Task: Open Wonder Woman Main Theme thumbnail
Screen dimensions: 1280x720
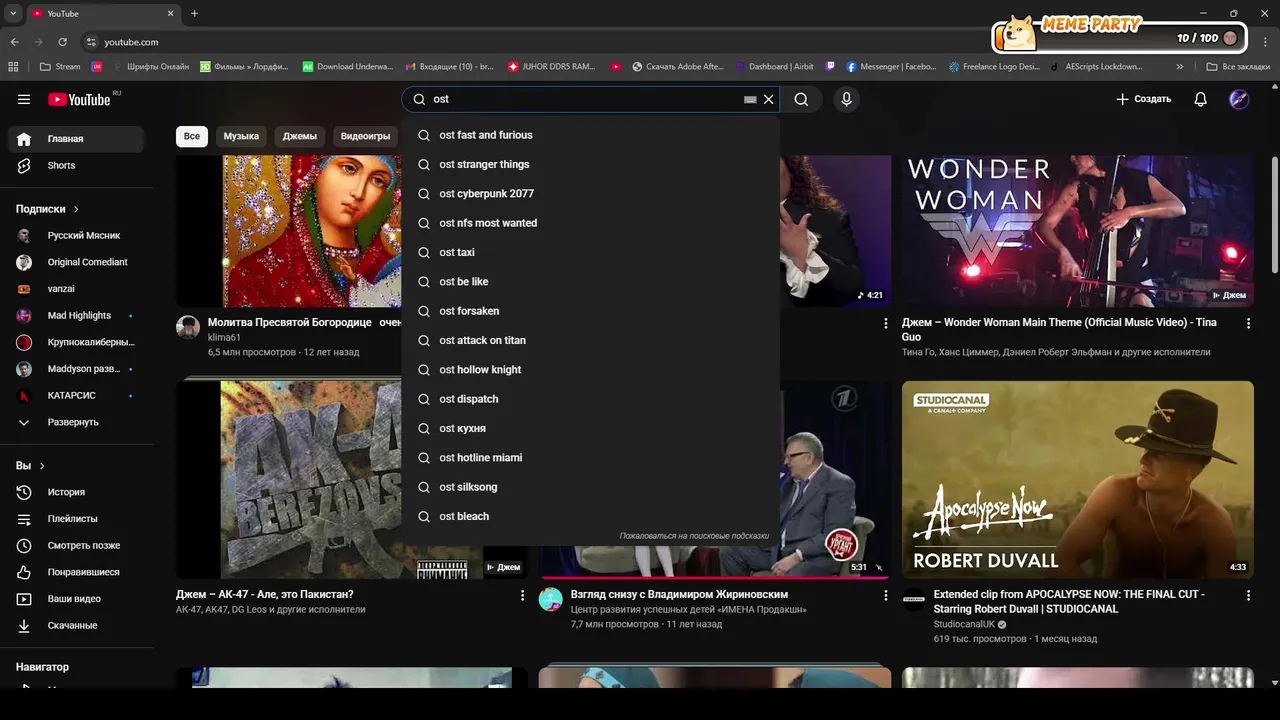Action: [1077, 230]
